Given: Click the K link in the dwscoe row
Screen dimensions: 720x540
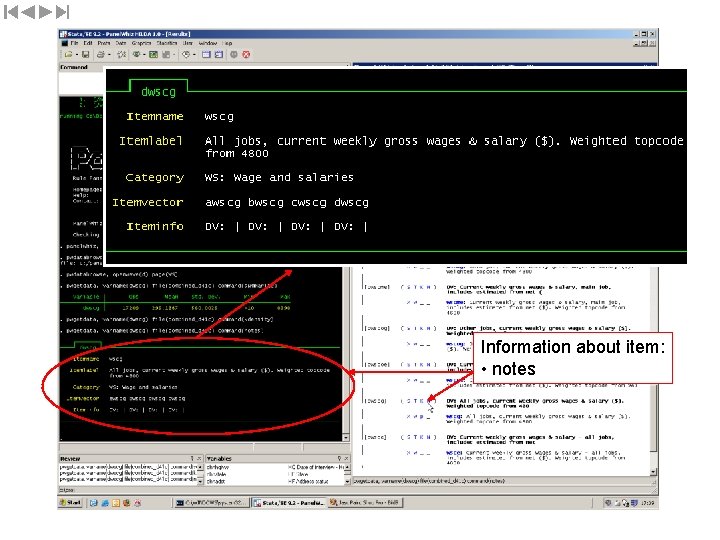Looking at the screenshot, I should 422,365.
